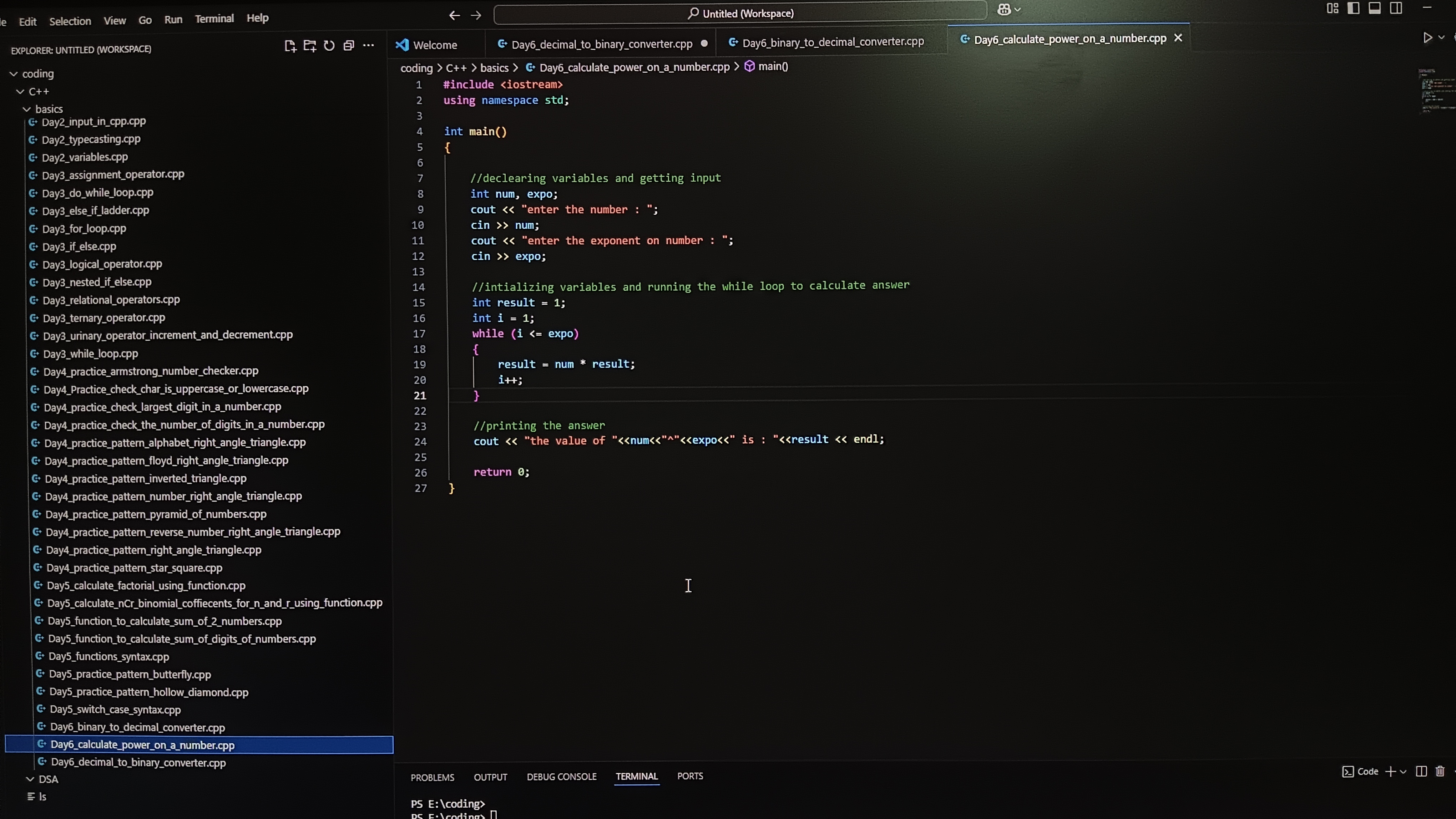Open the Terminal menu
This screenshot has height=819, width=1456.
click(x=214, y=19)
